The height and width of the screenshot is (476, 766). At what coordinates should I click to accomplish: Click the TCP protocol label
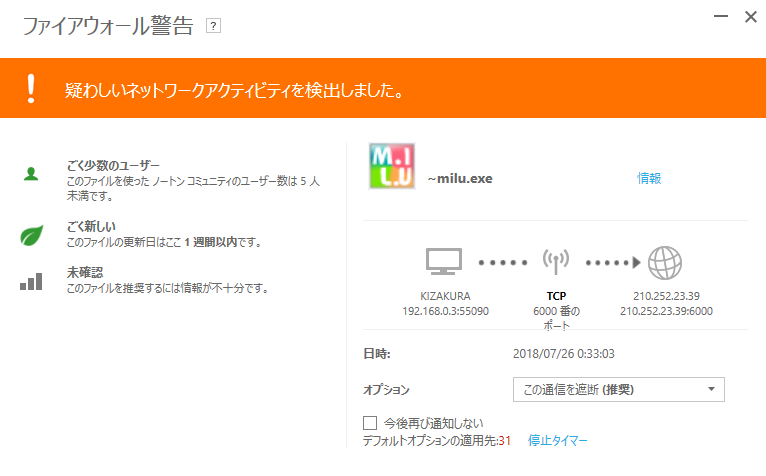pos(556,296)
